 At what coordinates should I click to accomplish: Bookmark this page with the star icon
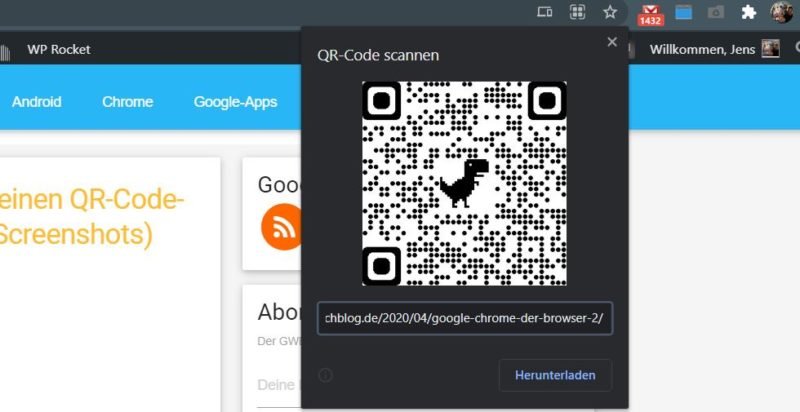(610, 12)
